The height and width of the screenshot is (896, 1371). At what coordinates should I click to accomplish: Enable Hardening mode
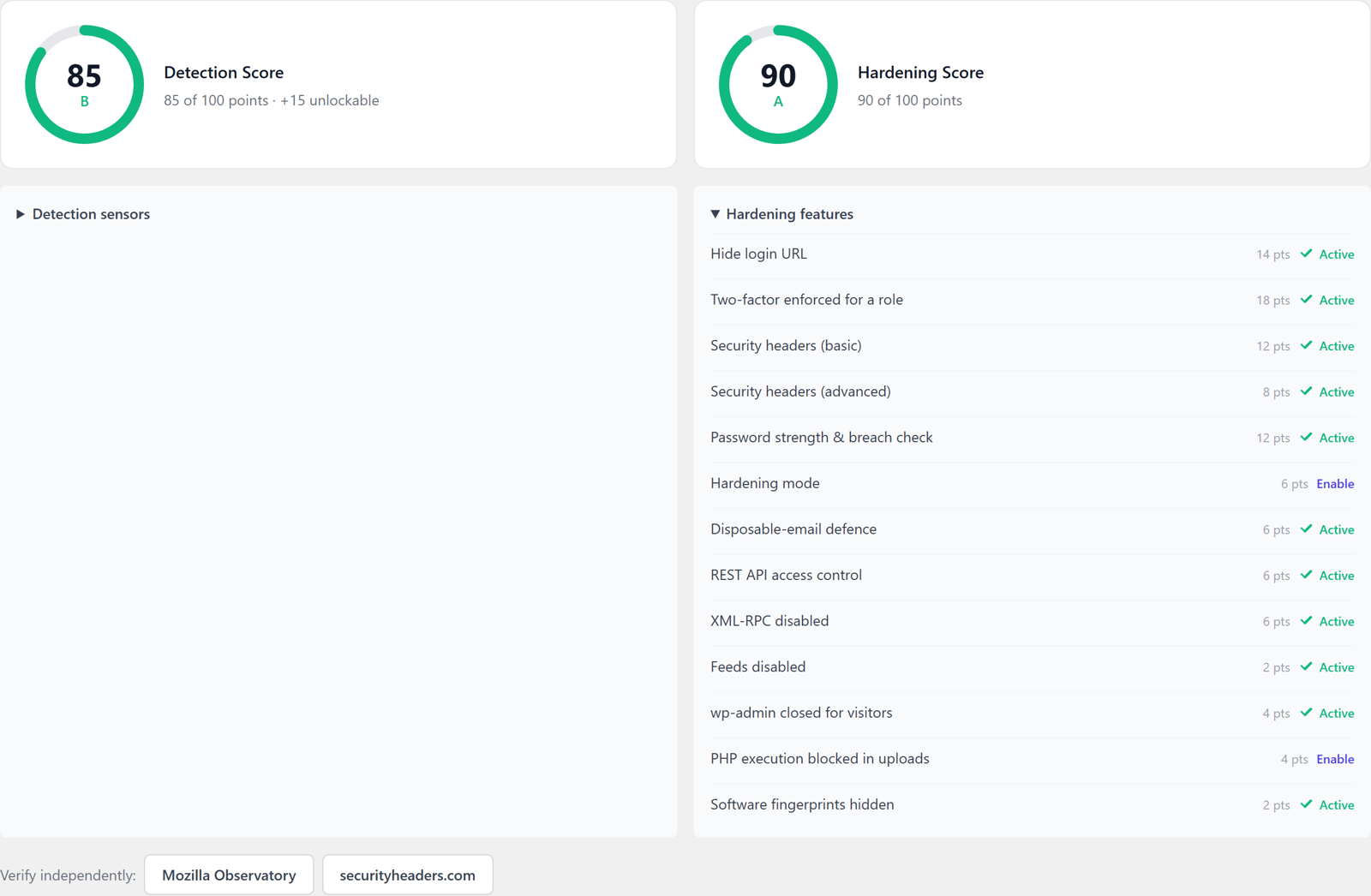pyautogui.click(x=1335, y=484)
